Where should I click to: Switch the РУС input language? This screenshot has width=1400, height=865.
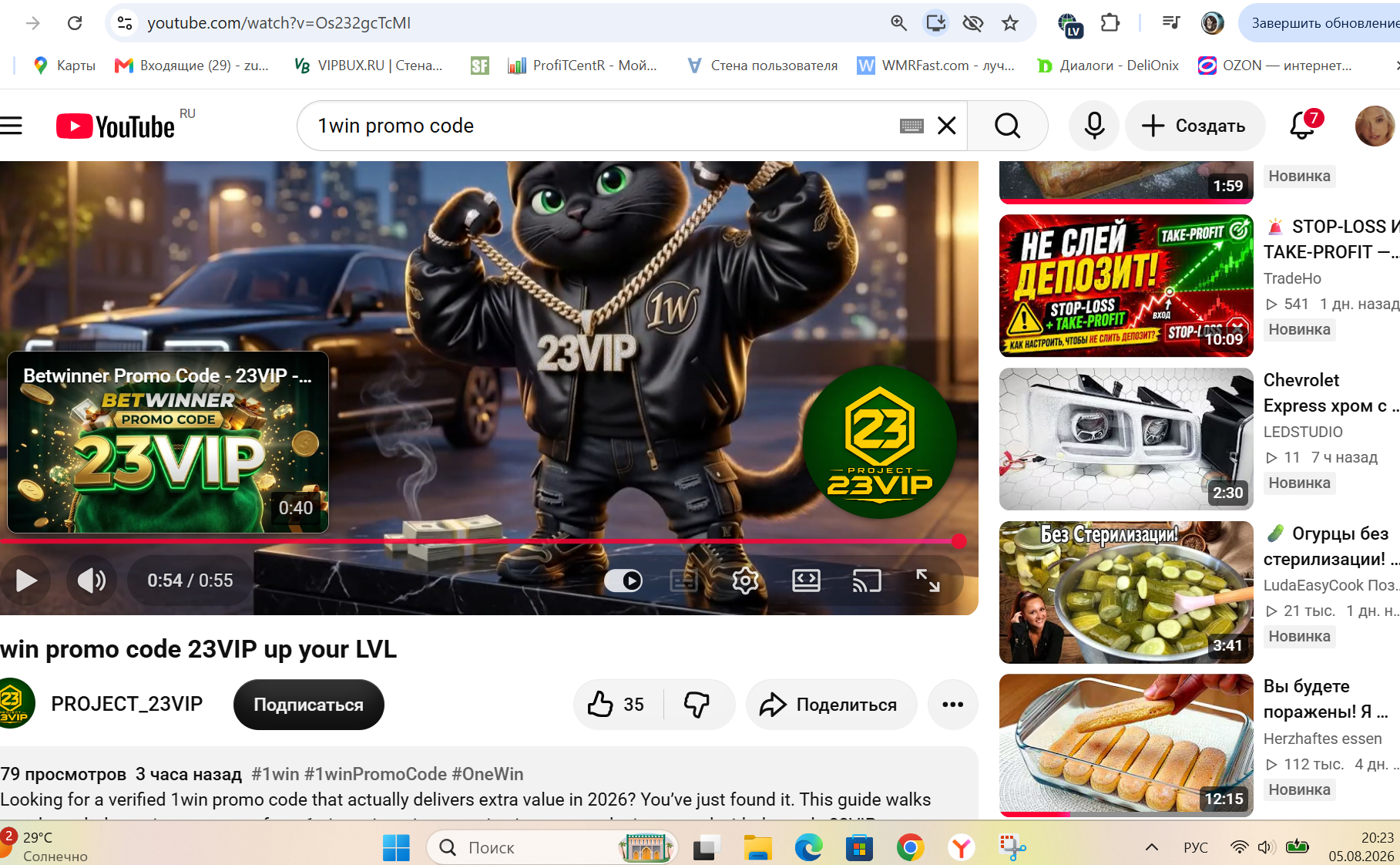click(1195, 847)
